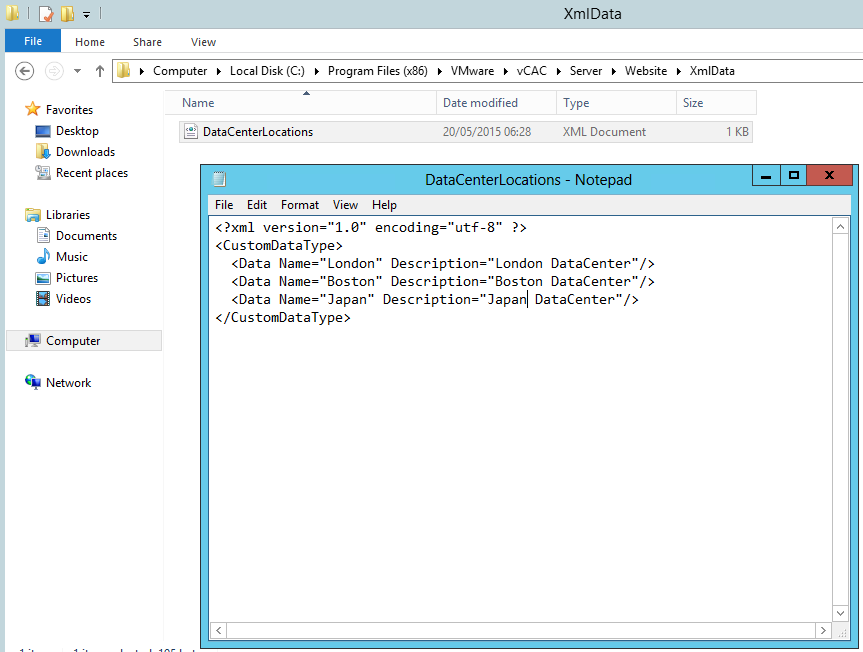Select the DataCenterLocations XML file icon
Screen dimensions: 863x652
tap(190, 132)
